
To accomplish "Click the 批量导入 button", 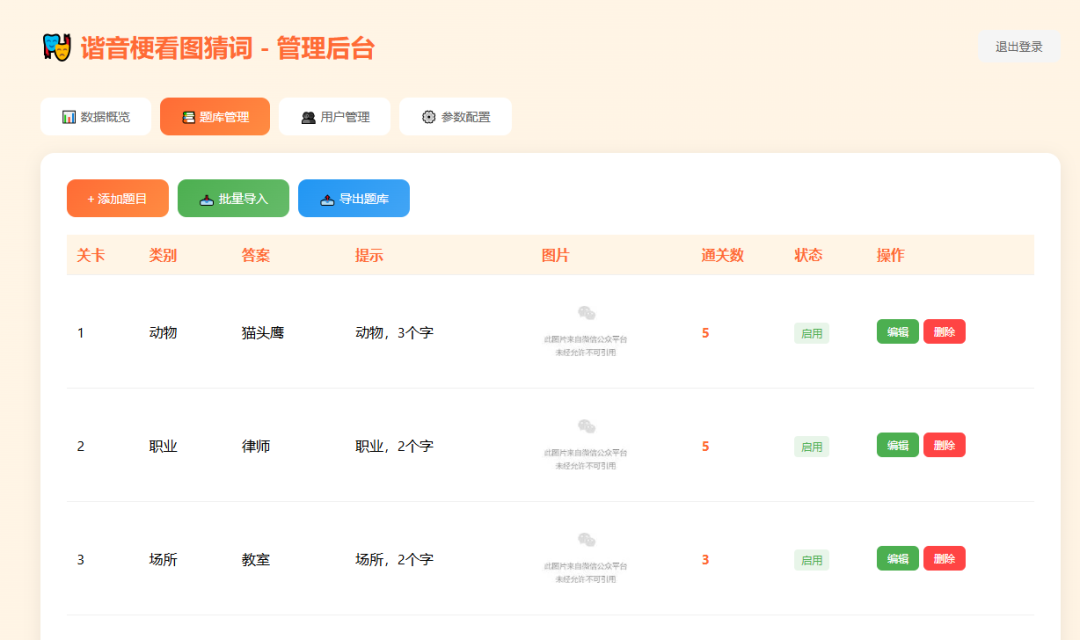I will coord(233,198).
